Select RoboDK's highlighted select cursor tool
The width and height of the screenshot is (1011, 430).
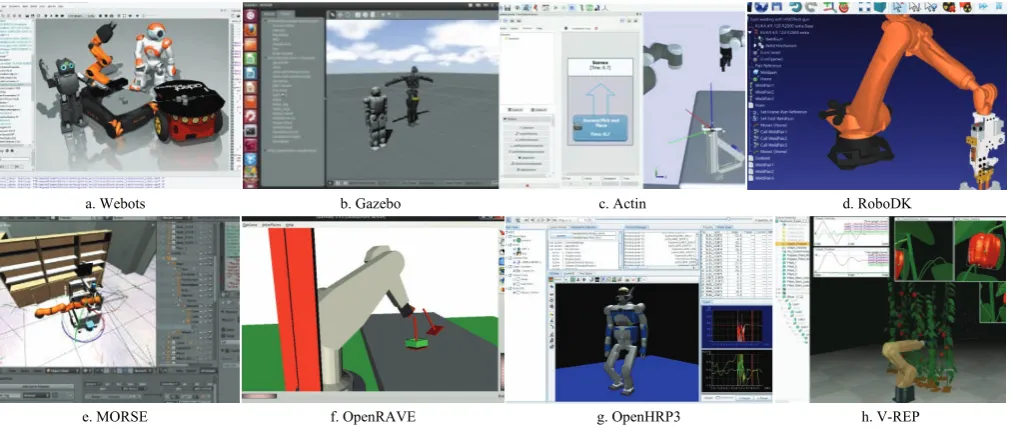tap(898, 6)
